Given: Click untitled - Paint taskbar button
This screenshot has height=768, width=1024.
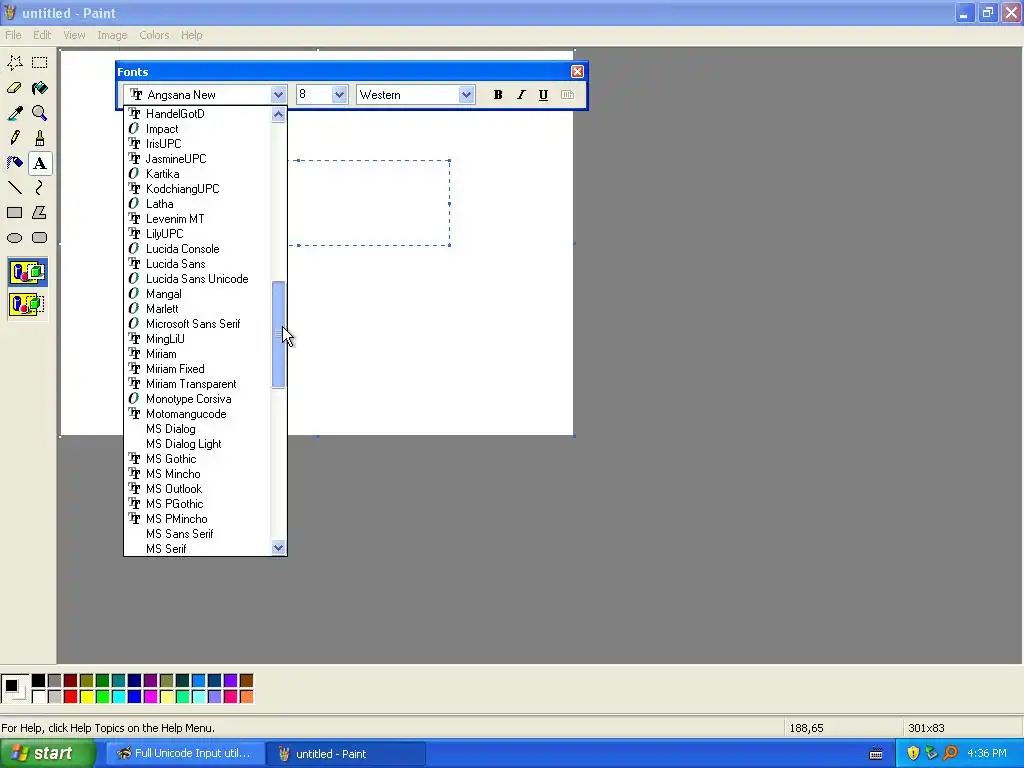Looking at the screenshot, I should [346, 754].
